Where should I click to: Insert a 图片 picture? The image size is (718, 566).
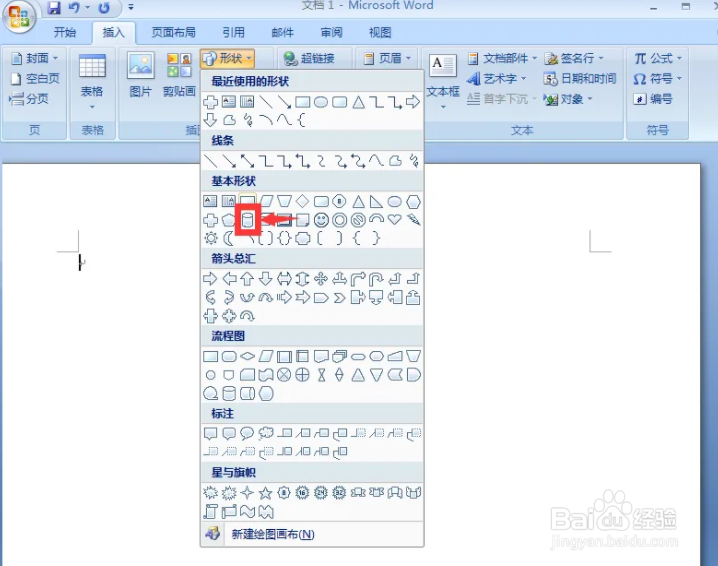click(141, 75)
